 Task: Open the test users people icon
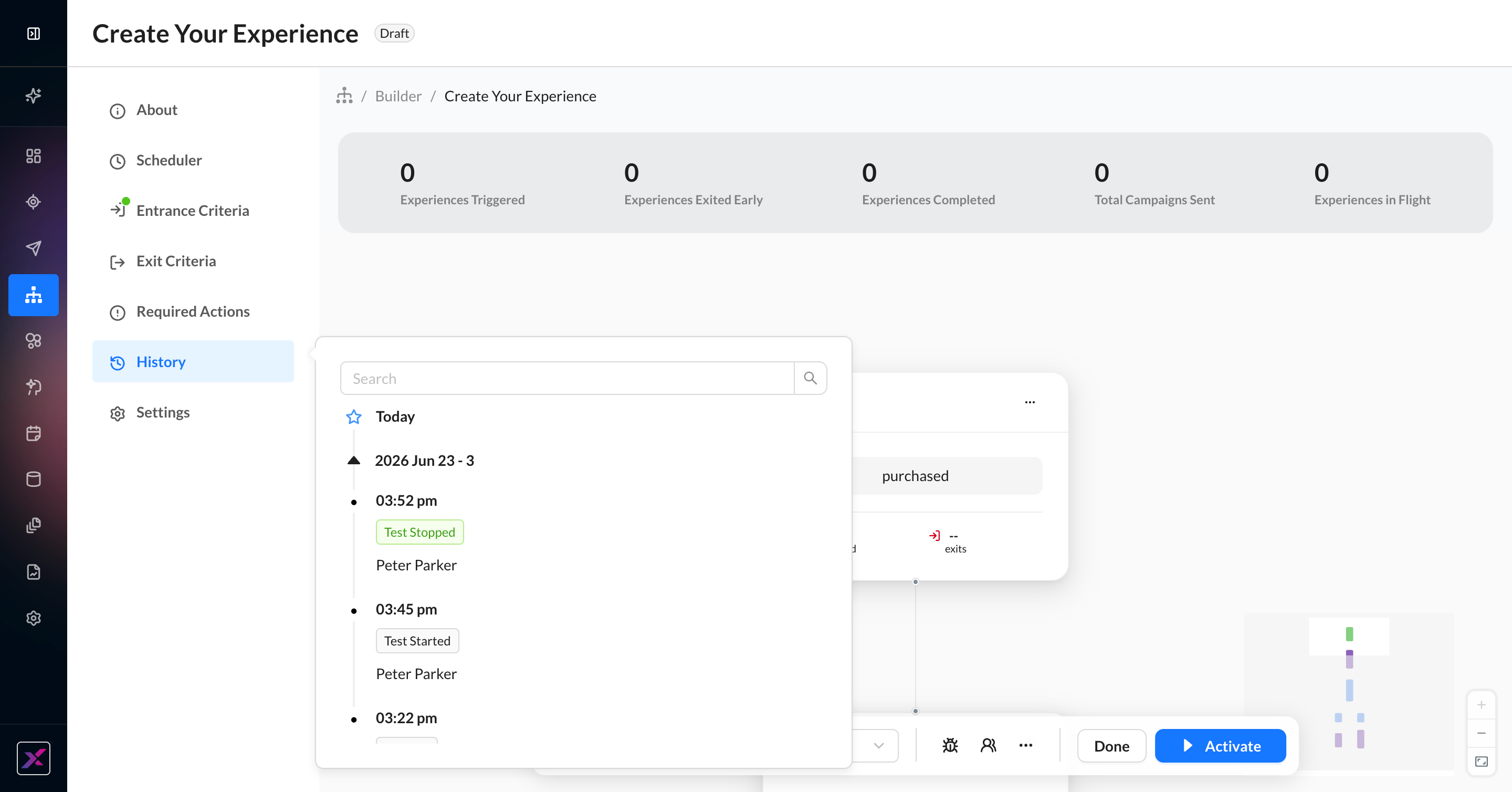pos(989,746)
